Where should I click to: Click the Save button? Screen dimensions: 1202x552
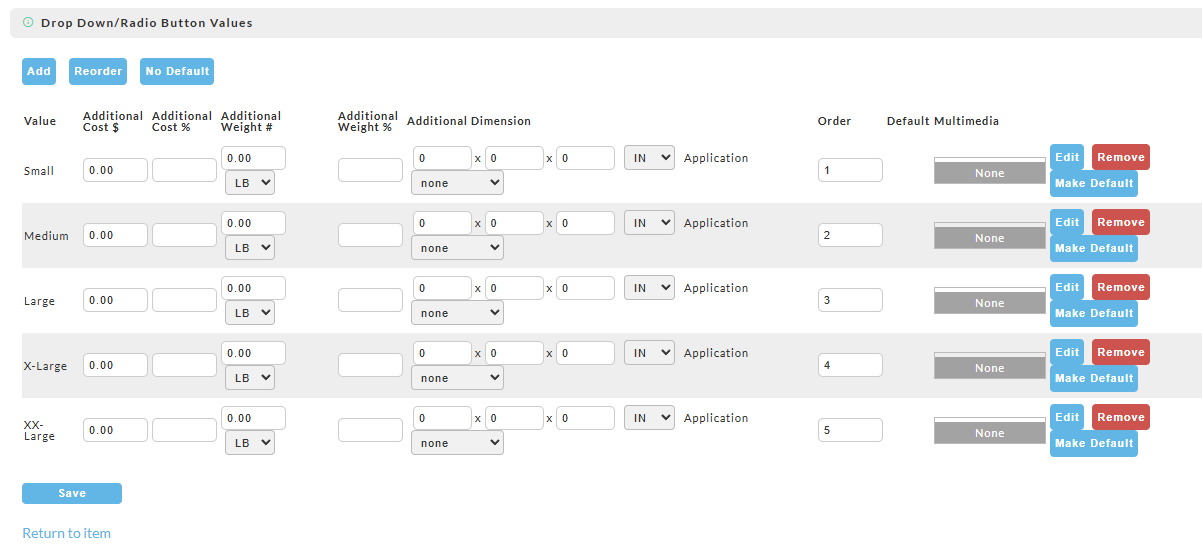72,493
